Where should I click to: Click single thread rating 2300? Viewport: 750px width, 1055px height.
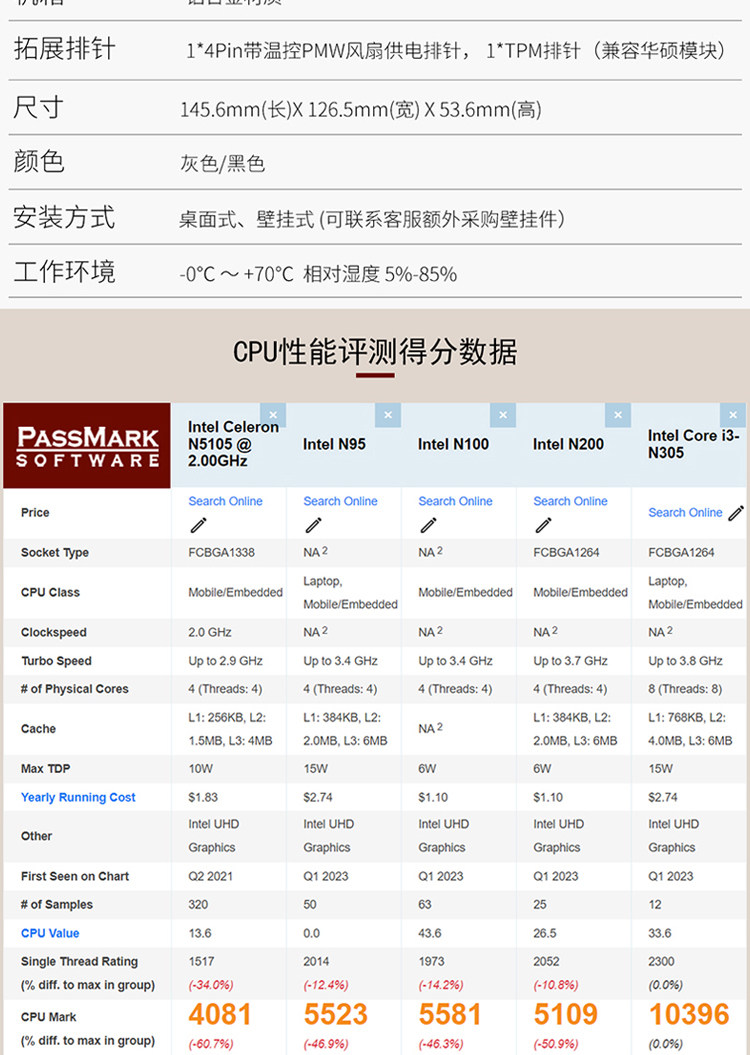[661, 961]
